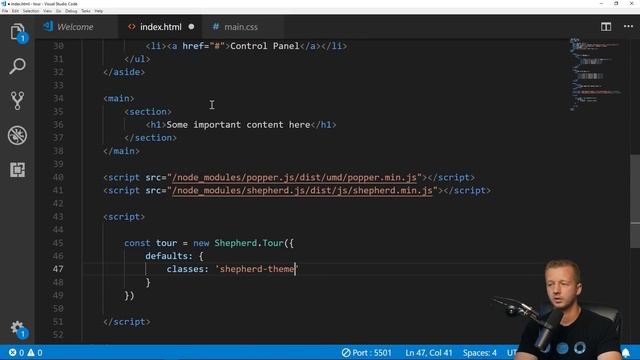Open the Selection menu
The image size is (640, 360).
coord(31,11)
